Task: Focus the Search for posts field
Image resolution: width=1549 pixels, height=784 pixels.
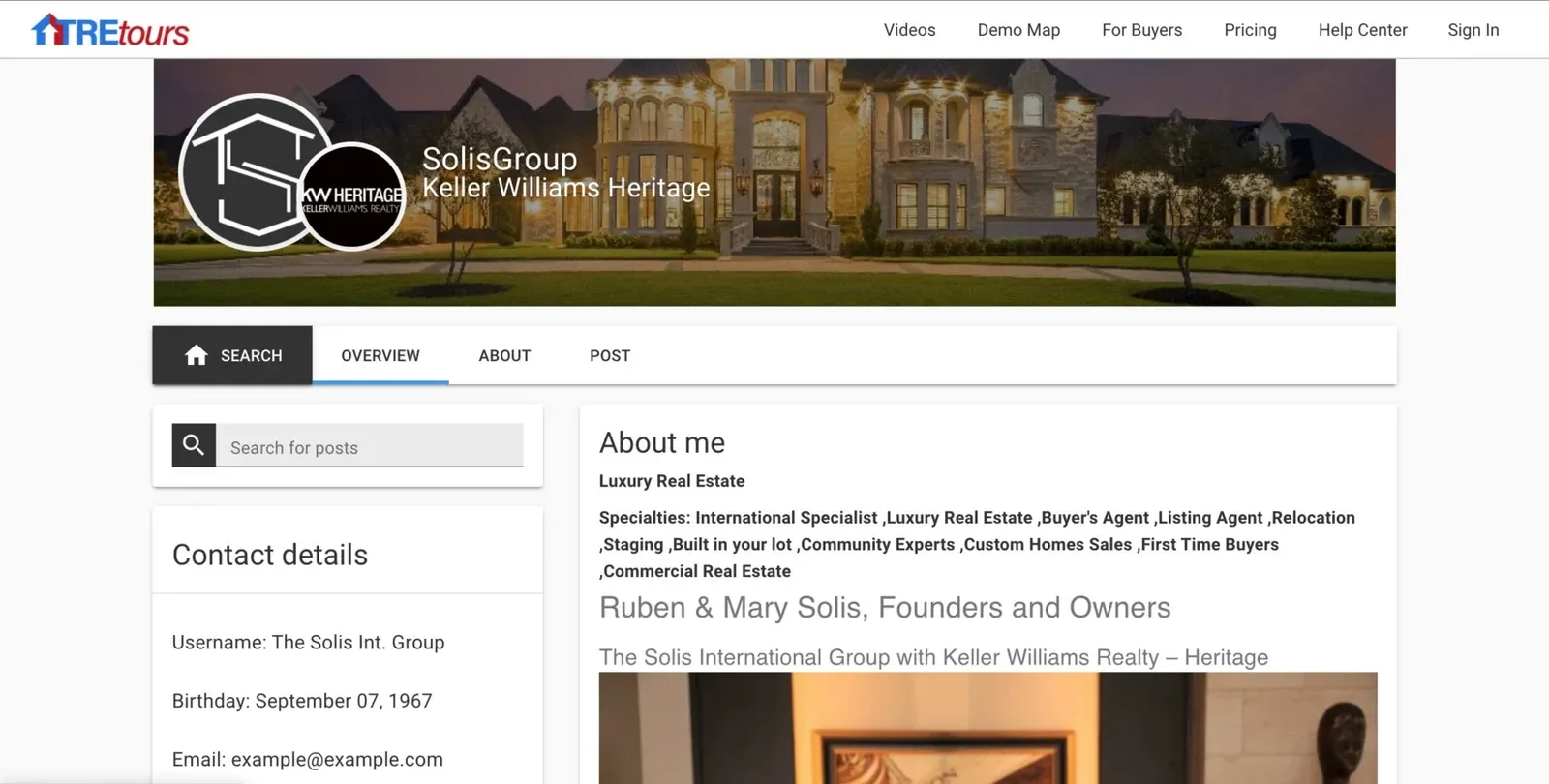Action: pyautogui.click(x=370, y=445)
